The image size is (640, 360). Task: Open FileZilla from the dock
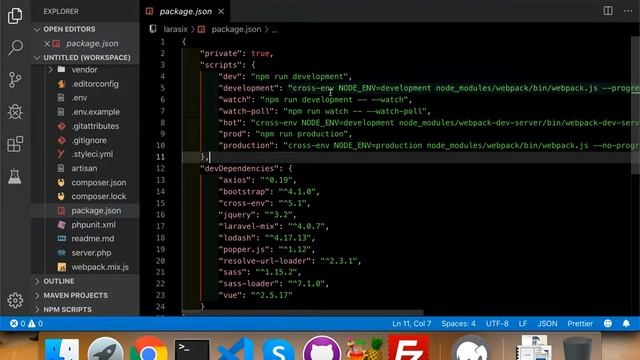(x=408, y=348)
